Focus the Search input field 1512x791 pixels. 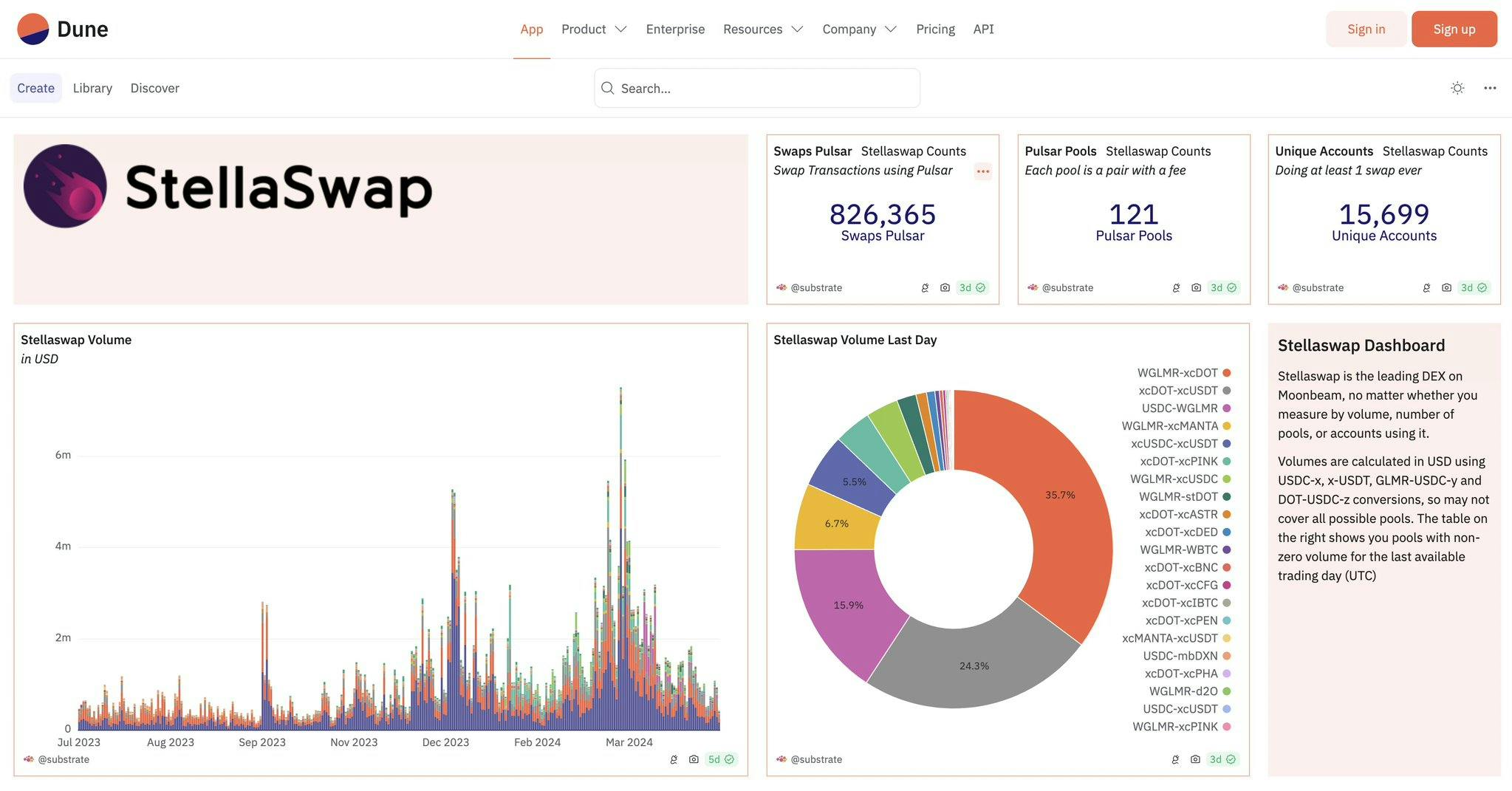click(757, 88)
